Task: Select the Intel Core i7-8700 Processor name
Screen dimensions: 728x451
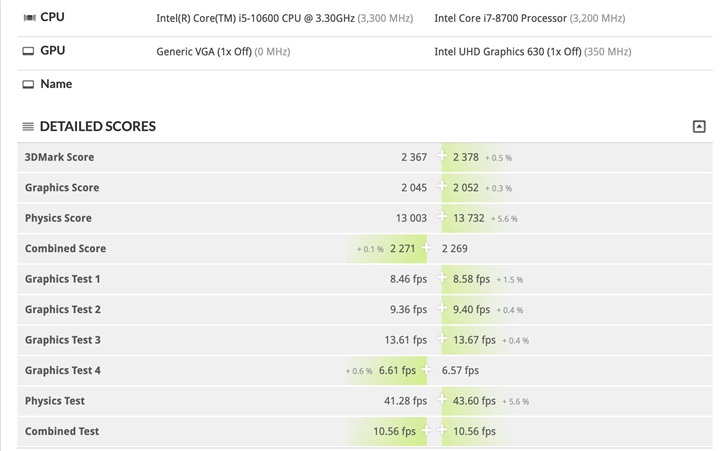Action: (501, 18)
